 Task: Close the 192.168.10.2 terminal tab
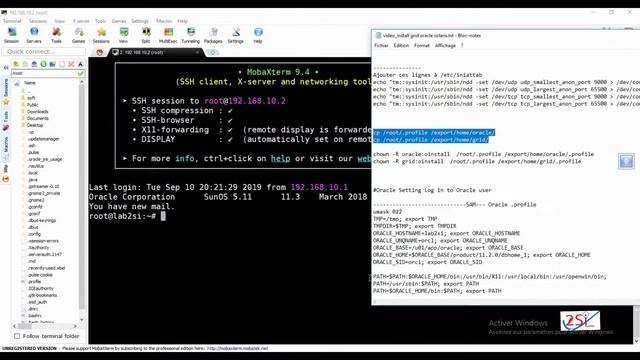click(197, 52)
